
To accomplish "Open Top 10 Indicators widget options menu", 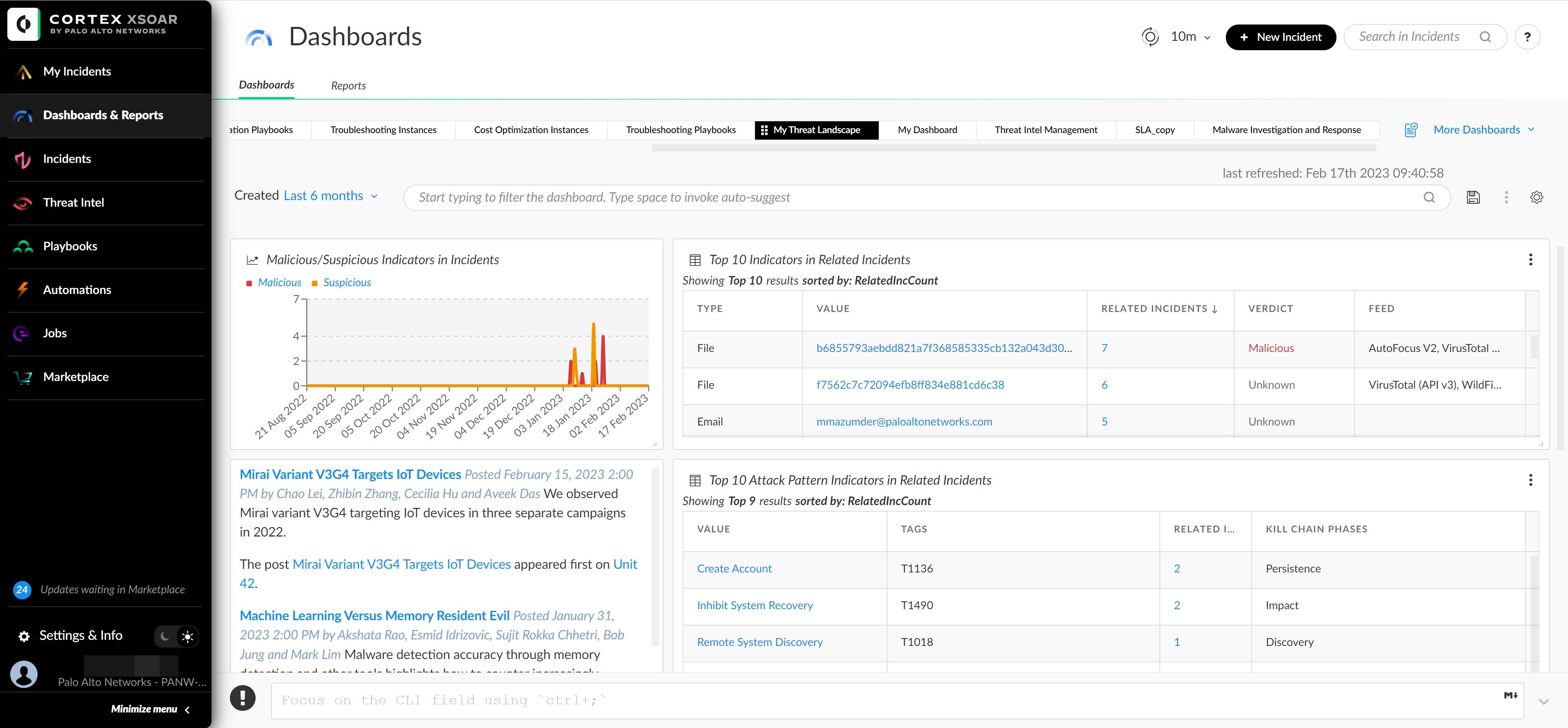I will [1530, 260].
